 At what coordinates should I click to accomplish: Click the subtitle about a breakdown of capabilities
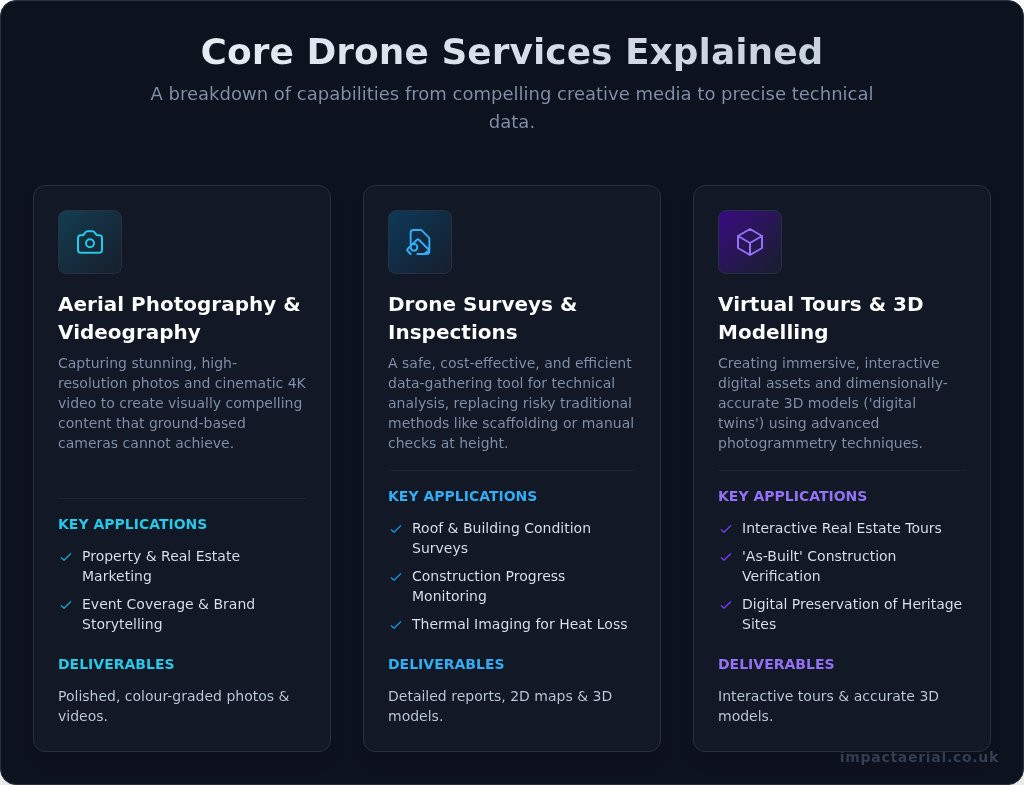tap(511, 107)
